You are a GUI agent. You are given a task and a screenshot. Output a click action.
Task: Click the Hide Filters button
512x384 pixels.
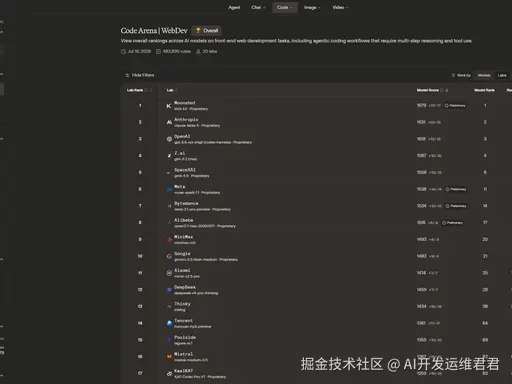coord(140,75)
